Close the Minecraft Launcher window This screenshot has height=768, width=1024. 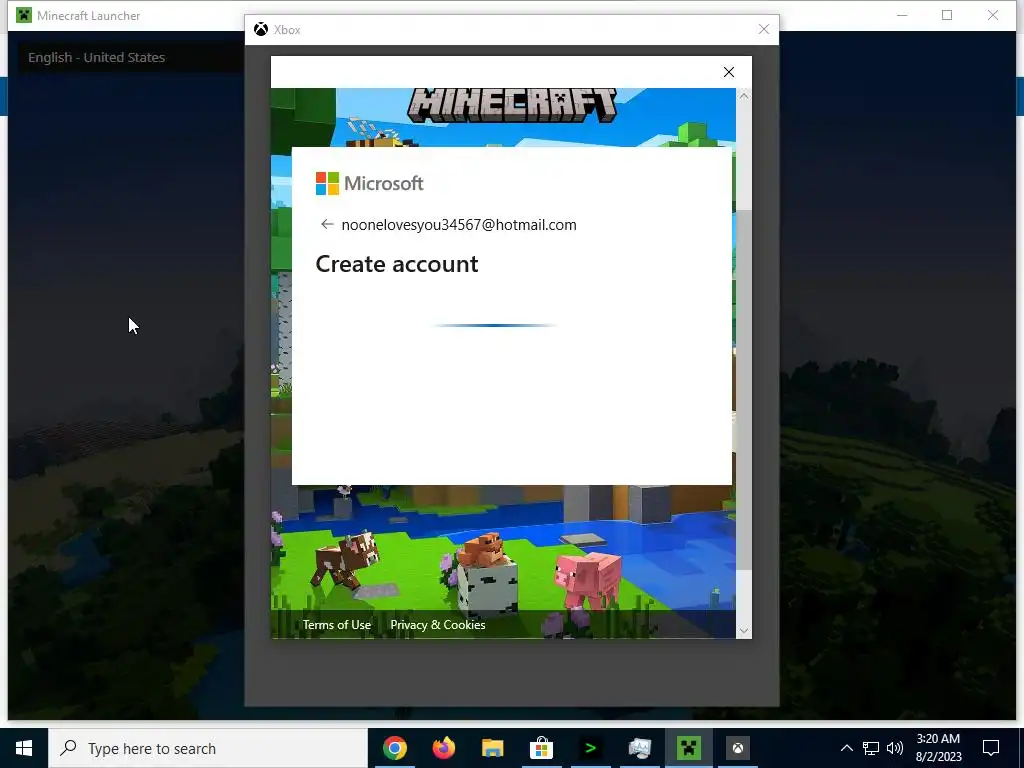click(x=993, y=15)
